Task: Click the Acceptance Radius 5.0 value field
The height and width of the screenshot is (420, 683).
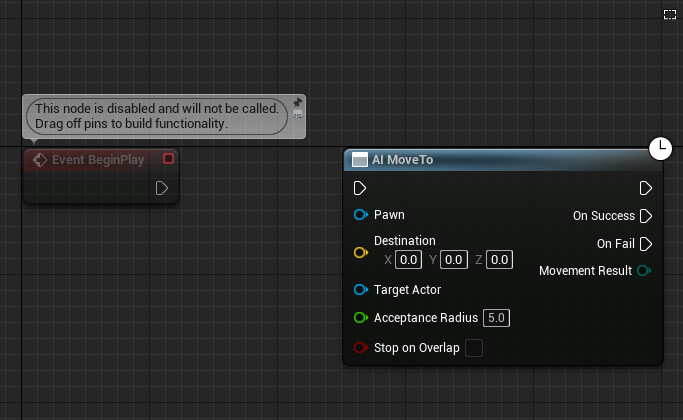Action: coord(496,318)
